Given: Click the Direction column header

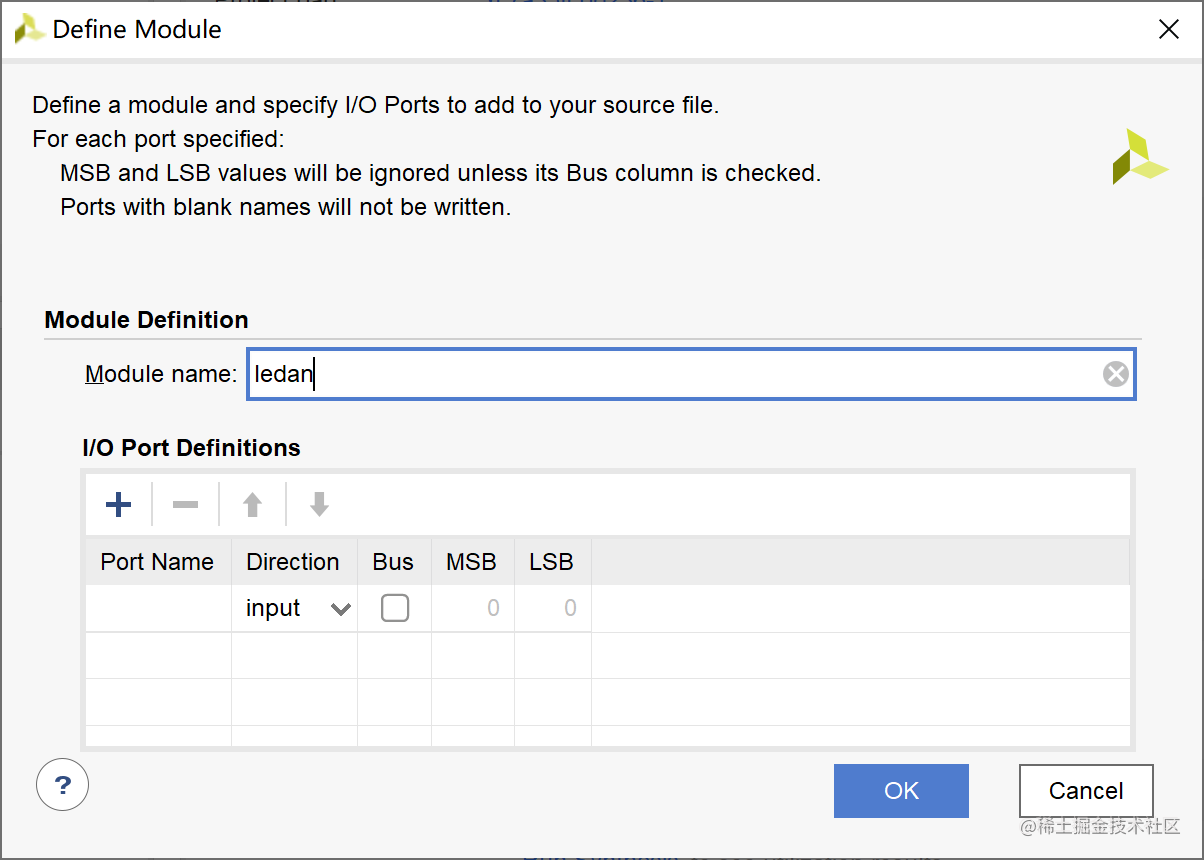Looking at the screenshot, I should [x=293, y=562].
